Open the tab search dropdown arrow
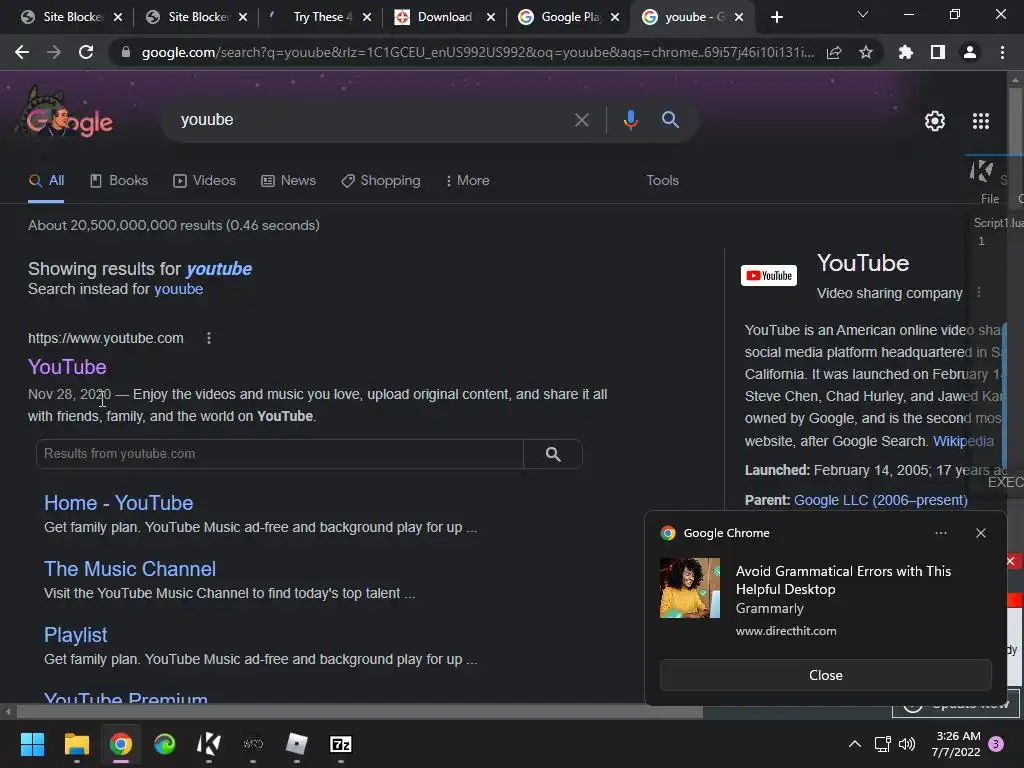The width and height of the screenshot is (1024, 768). click(x=863, y=14)
